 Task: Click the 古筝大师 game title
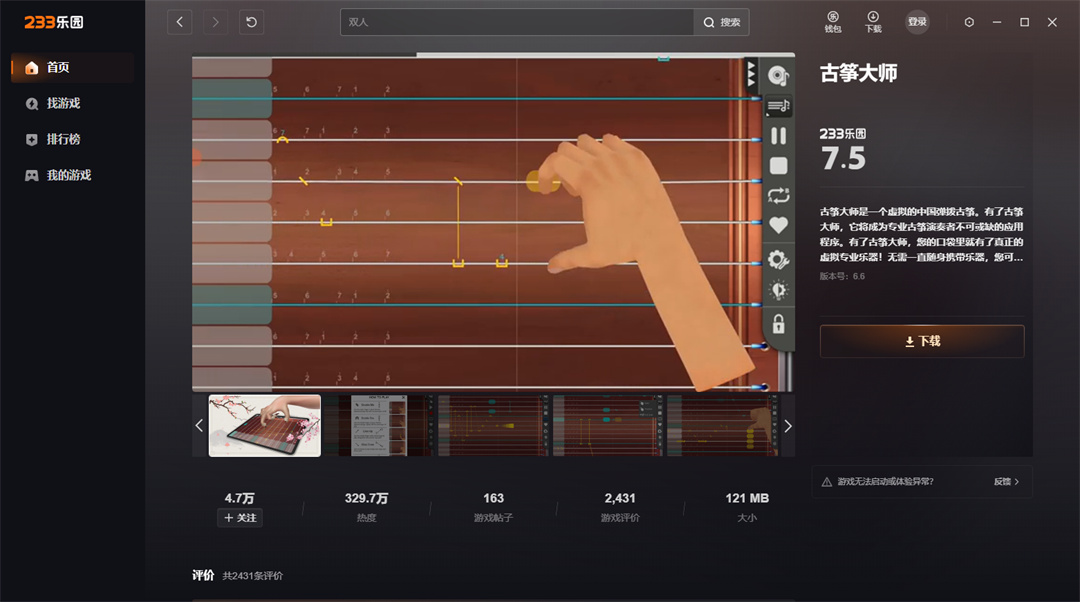tap(858, 73)
